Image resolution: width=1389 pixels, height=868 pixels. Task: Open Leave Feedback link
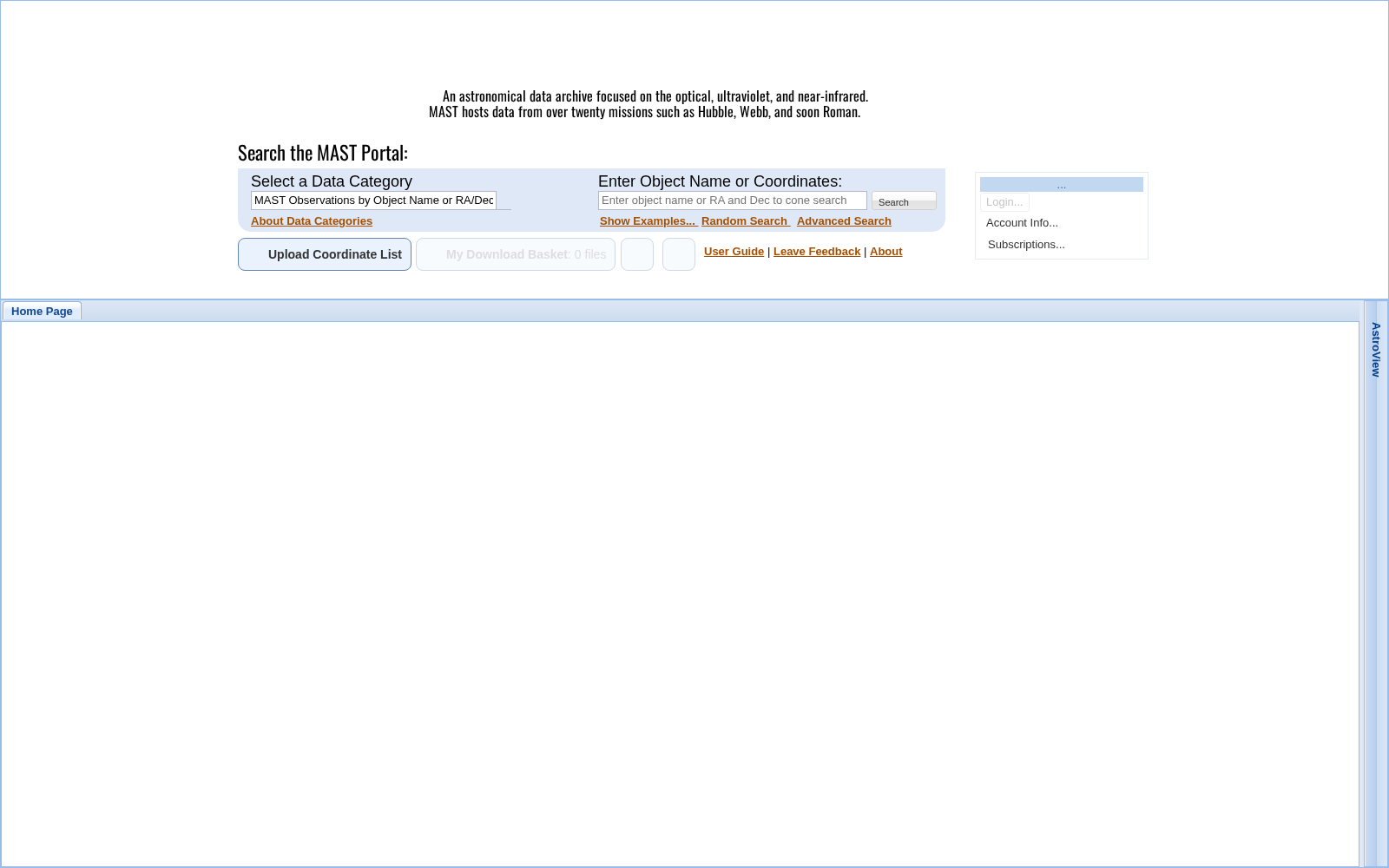(817, 252)
